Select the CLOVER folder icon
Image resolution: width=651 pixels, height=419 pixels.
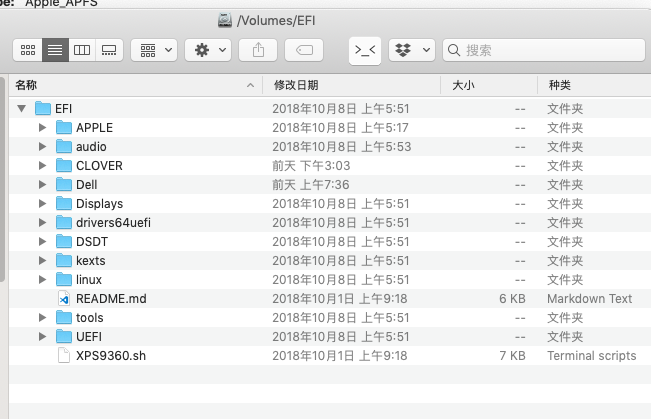(64, 166)
